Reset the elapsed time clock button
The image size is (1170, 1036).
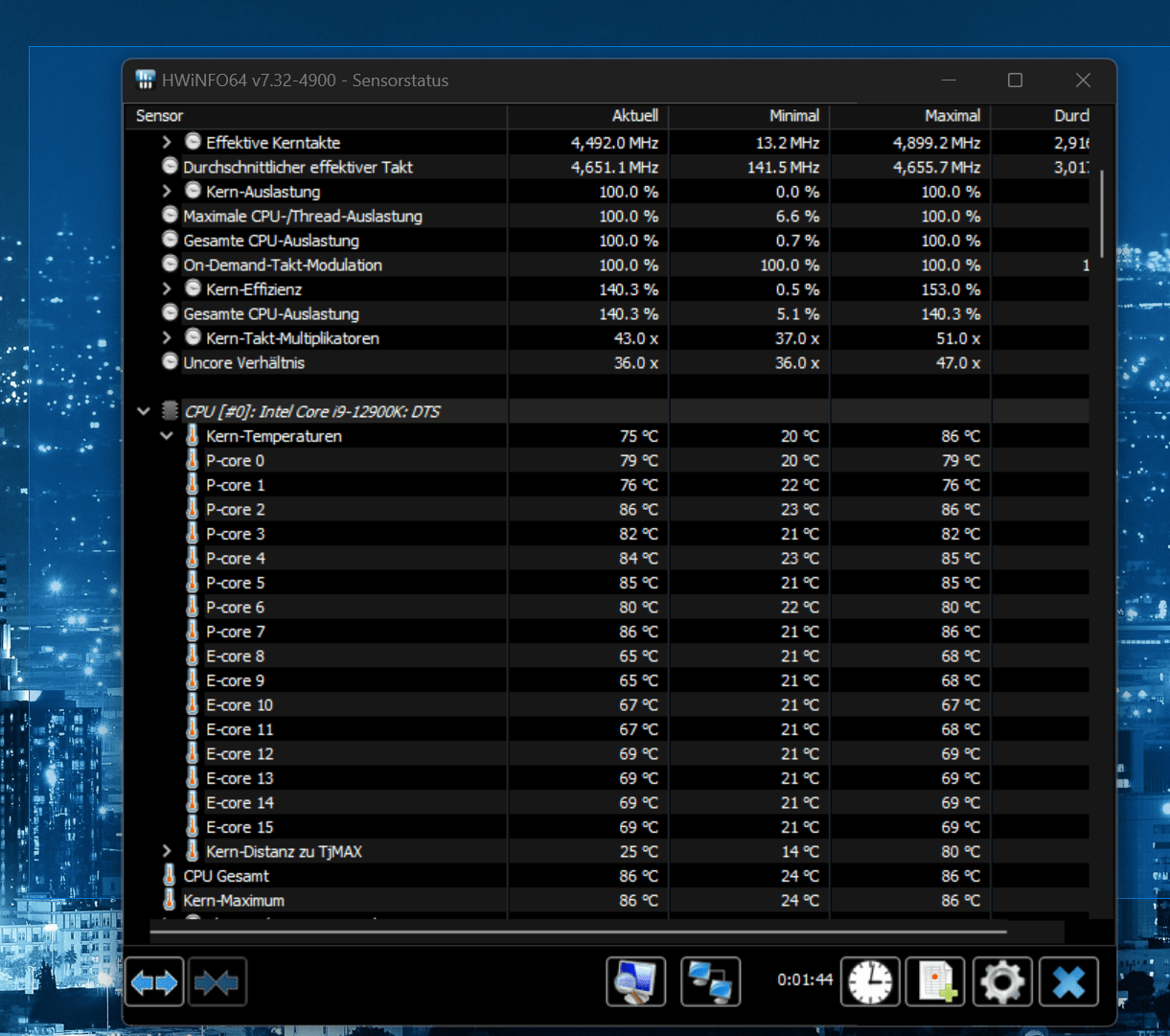870,981
